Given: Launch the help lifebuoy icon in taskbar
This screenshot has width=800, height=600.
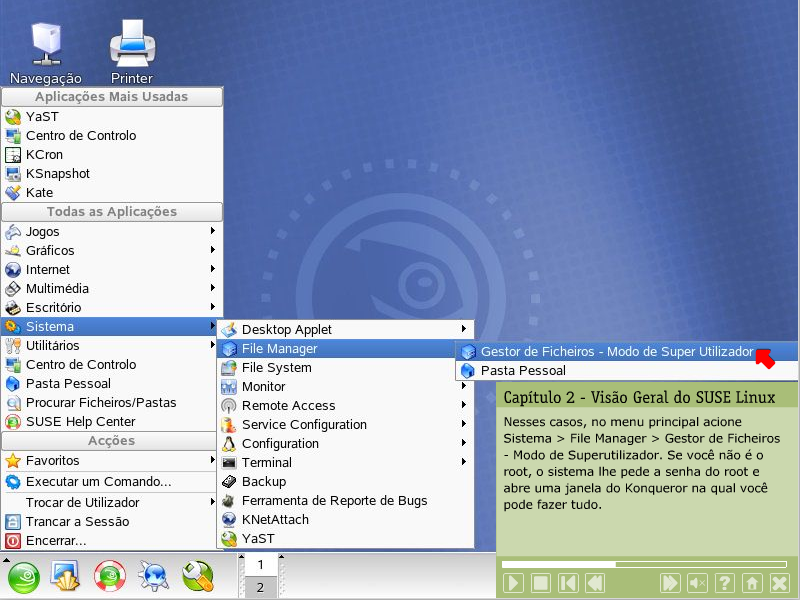Looking at the screenshot, I should (109, 576).
